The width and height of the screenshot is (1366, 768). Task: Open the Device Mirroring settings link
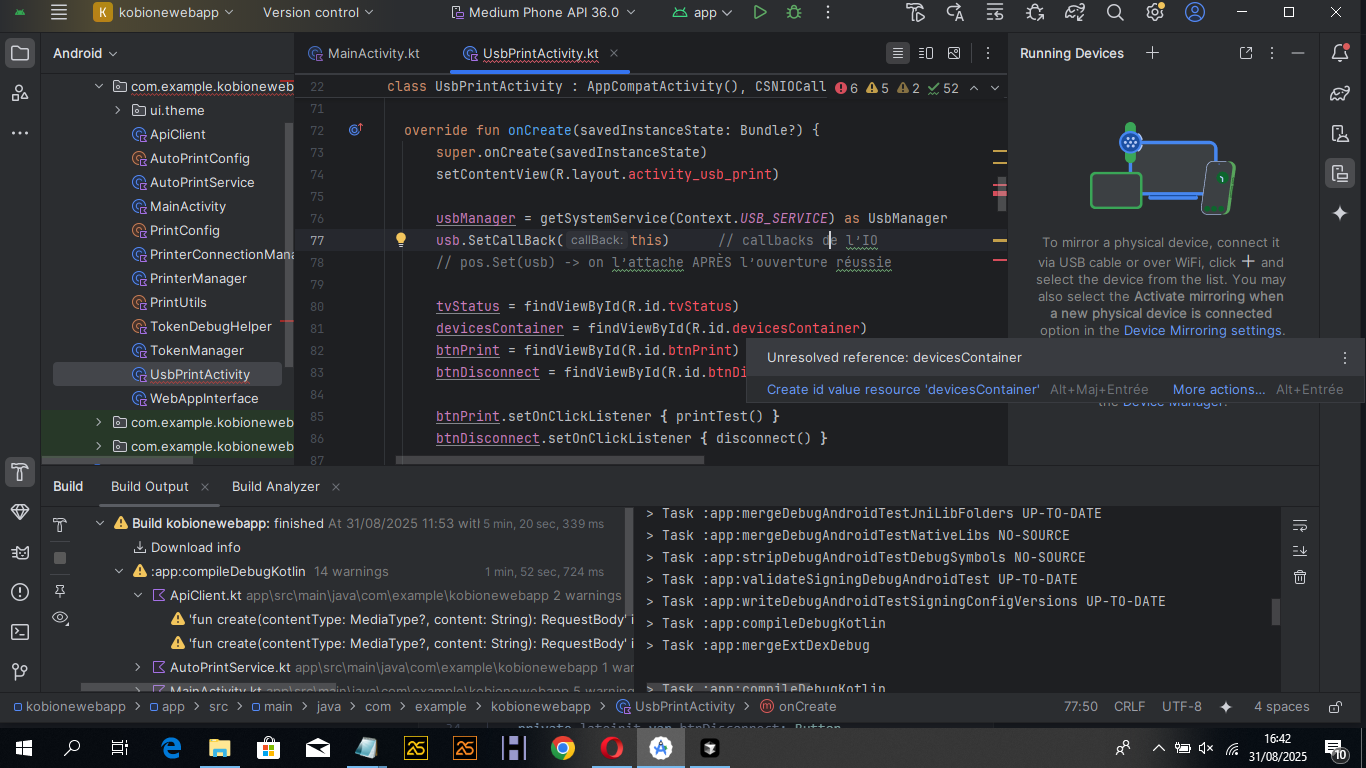tap(1202, 331)
